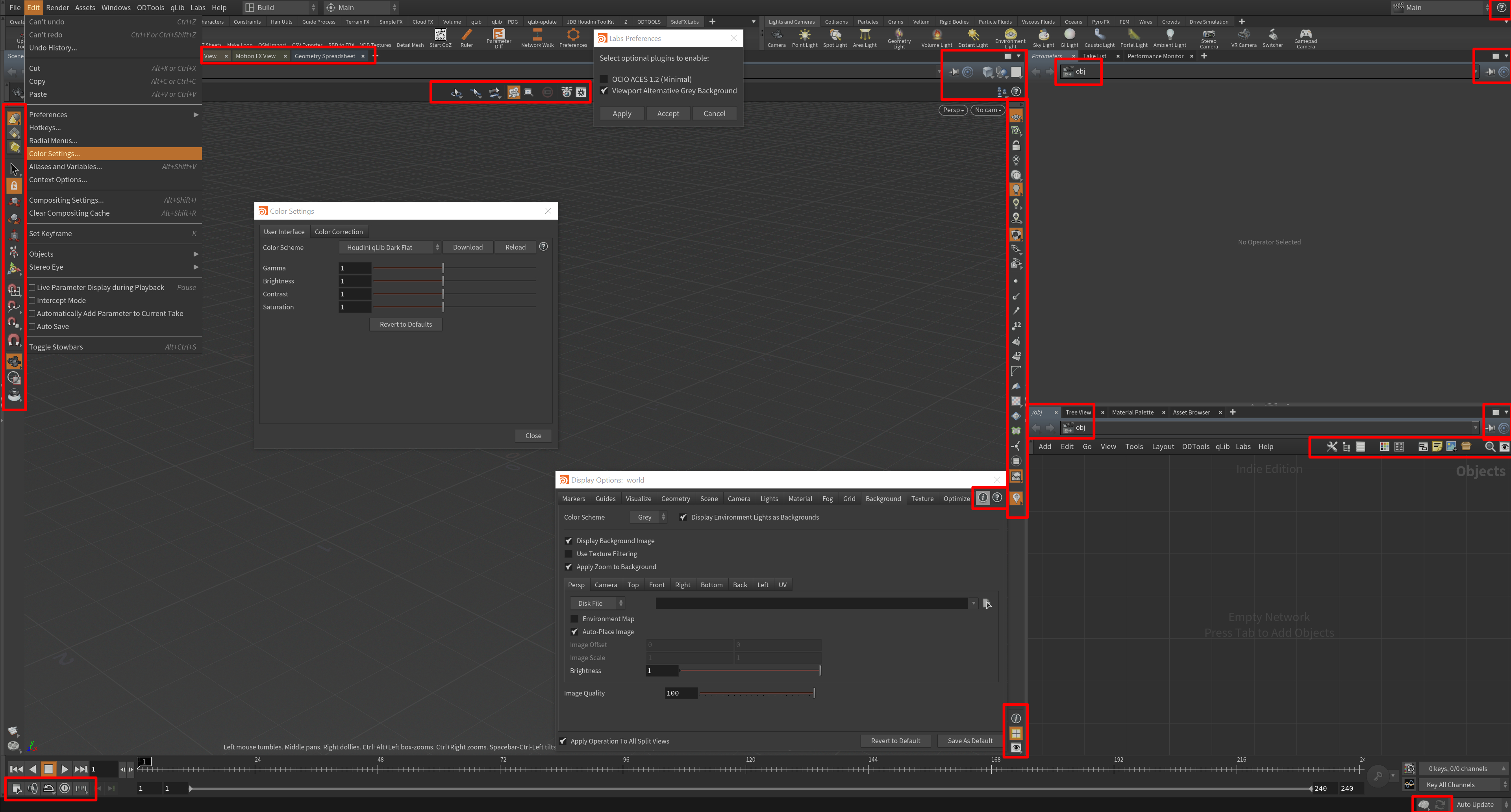Open the Ruler tool from SideFX Labs shelf
The height and width of the screenshot is (812, 1511).
click(466, 38)
